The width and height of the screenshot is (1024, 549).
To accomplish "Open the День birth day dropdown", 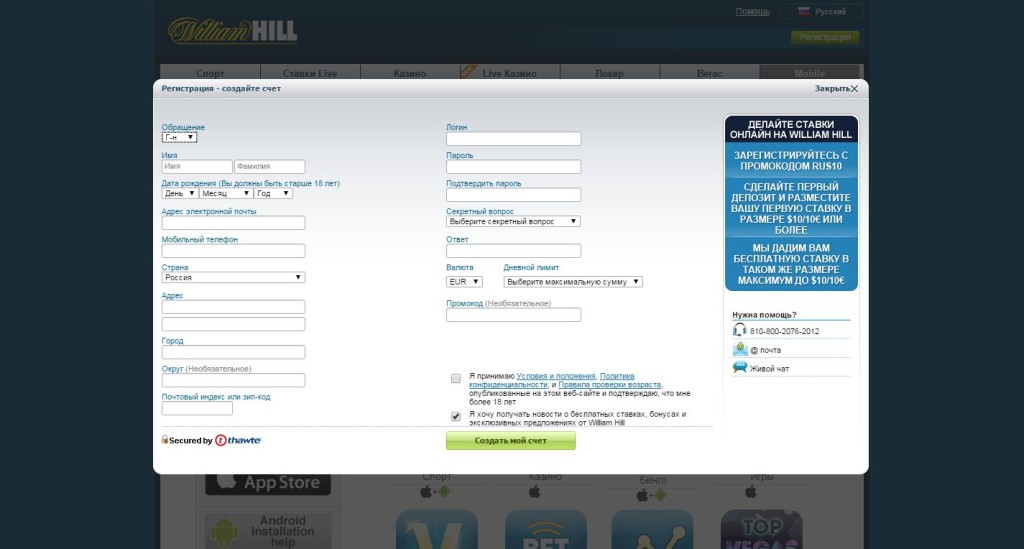I will (180, 193).
